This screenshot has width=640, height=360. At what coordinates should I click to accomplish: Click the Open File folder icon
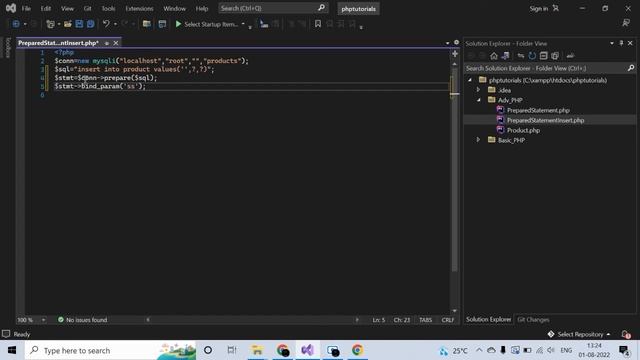pos(67,24)
